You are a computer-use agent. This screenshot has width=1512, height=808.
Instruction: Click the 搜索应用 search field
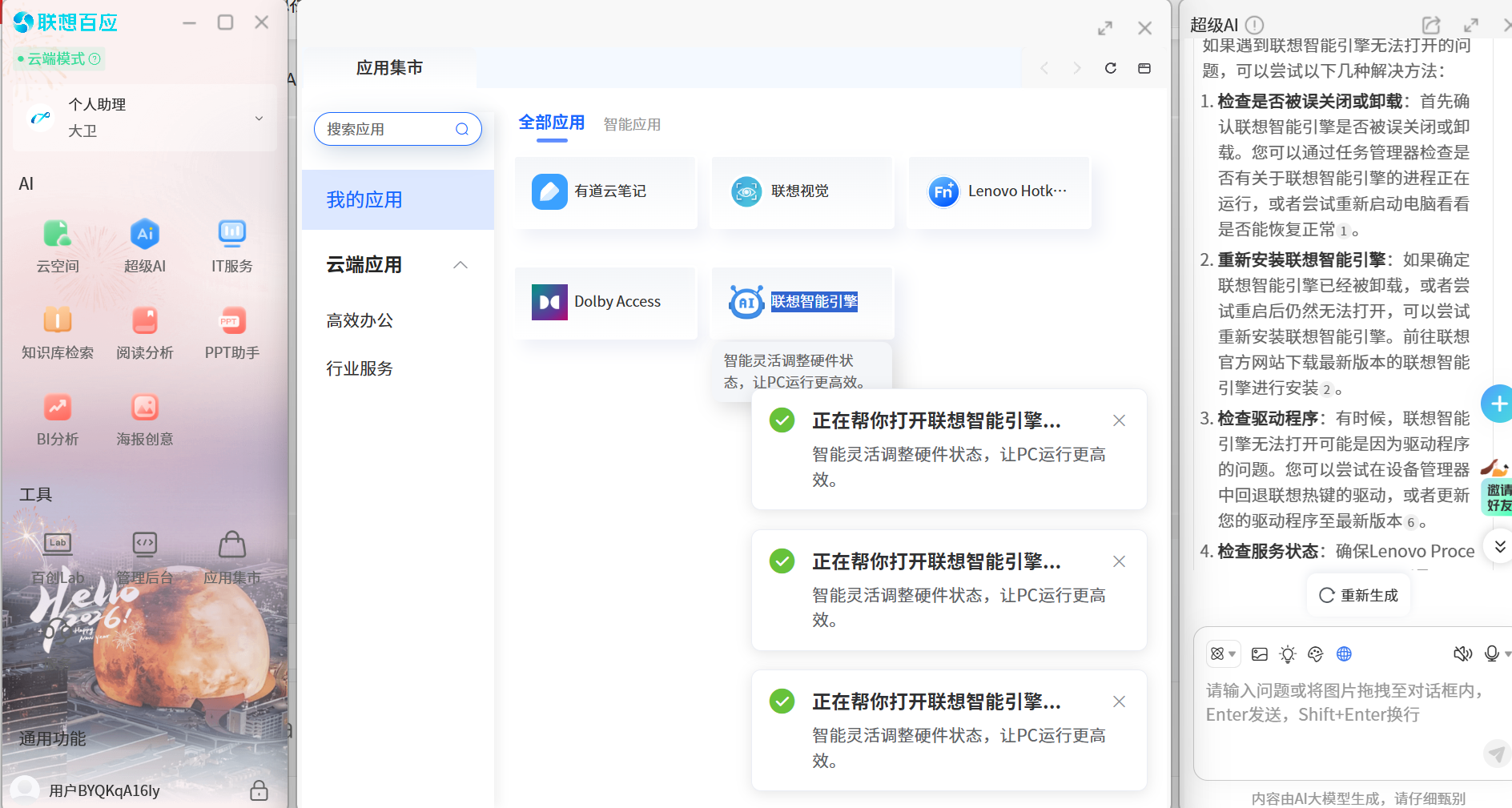[388, 129]
